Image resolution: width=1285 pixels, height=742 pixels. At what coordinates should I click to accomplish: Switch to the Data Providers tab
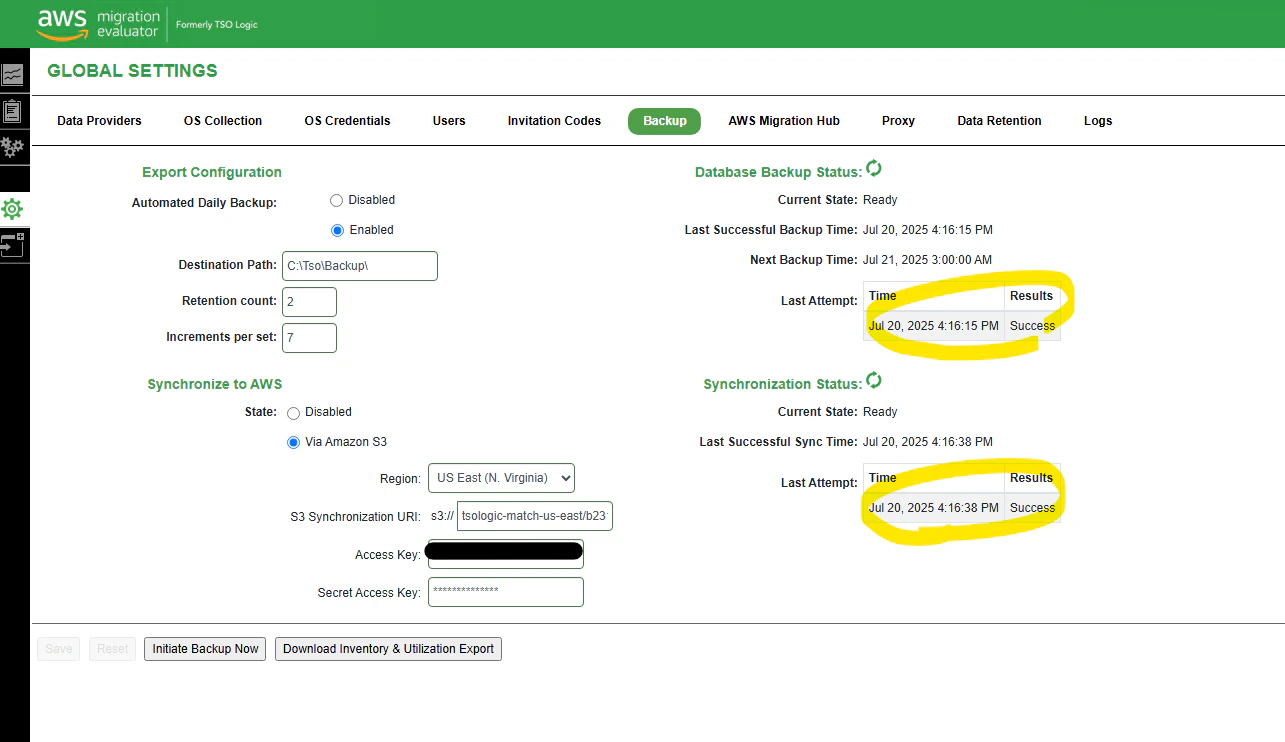coord(99,121)
